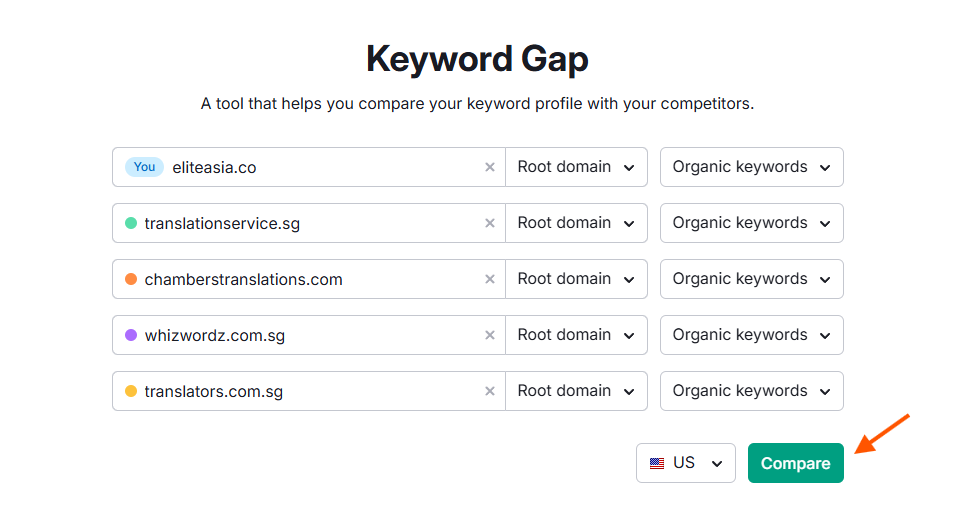Click the orange dot beside chamberstranslations.com
The image size is (957, 511).
(x=131, y=279)
